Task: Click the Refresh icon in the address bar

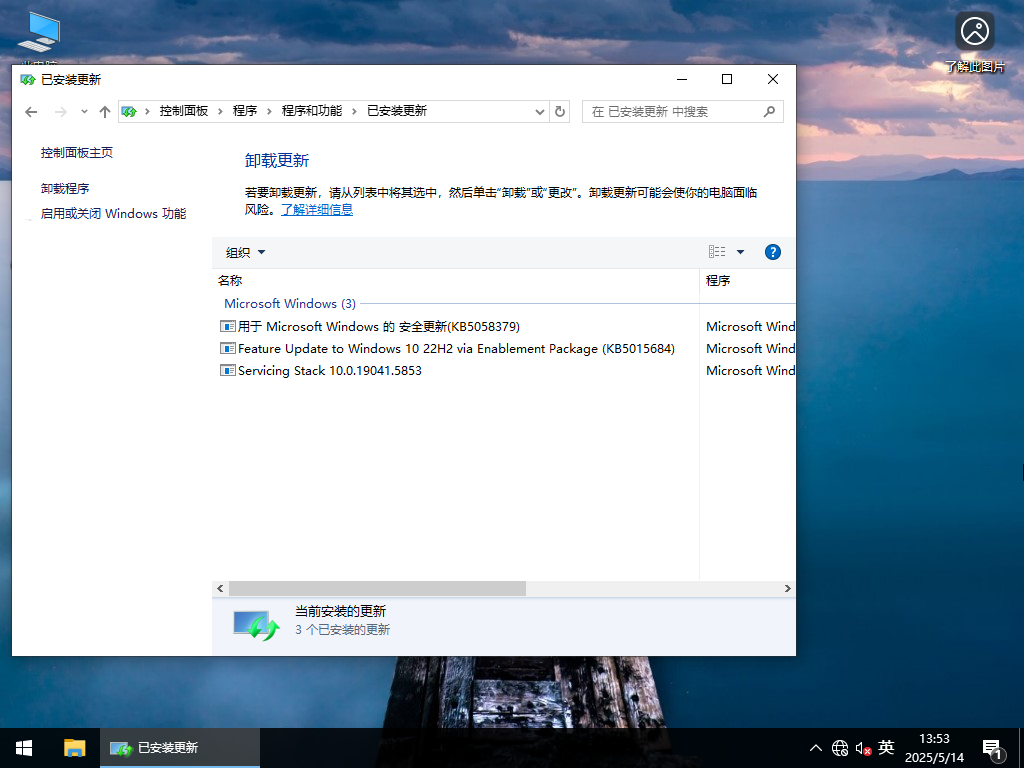Action: 559,111
